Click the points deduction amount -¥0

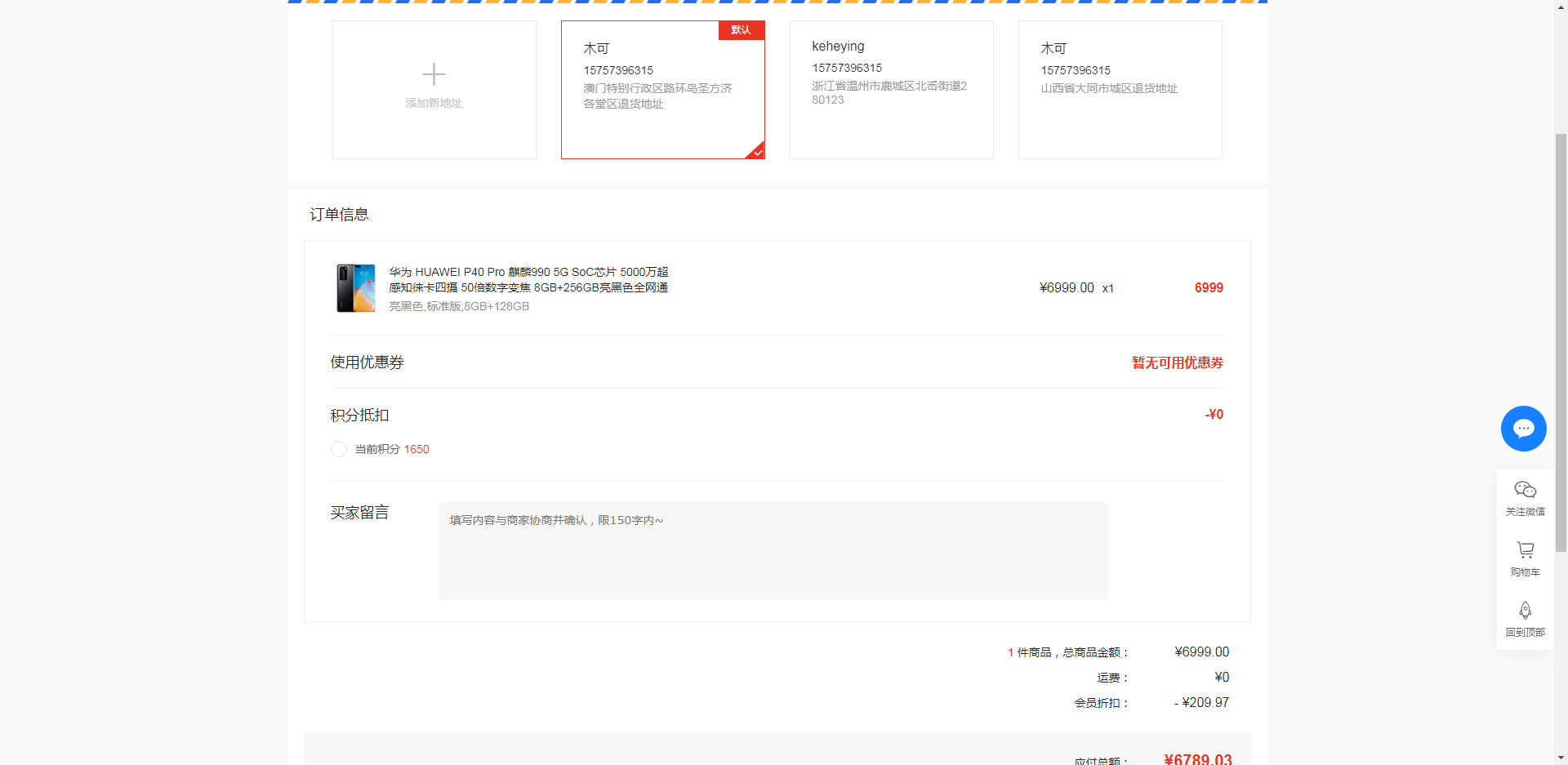pos(1214,414)
